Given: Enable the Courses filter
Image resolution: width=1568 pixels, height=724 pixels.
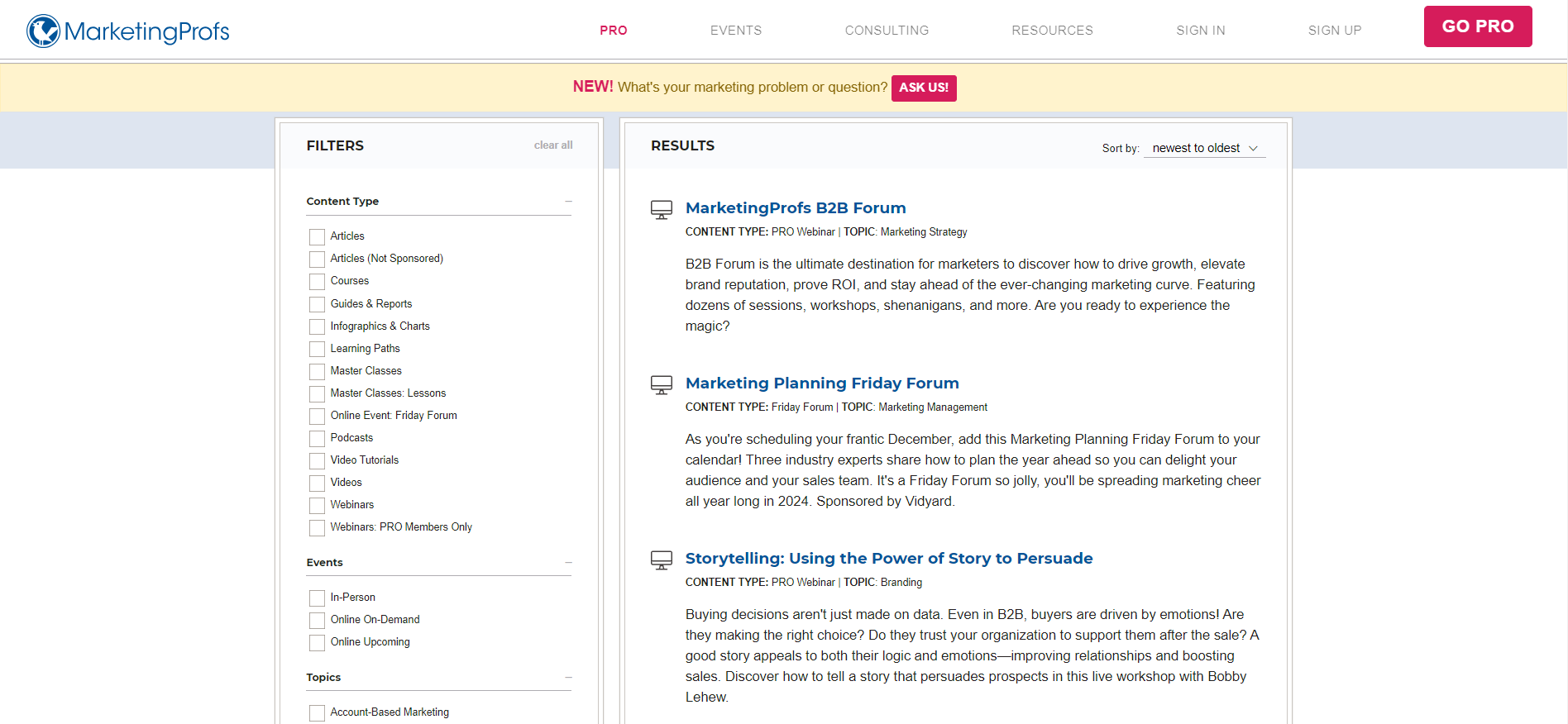Looking at the screenshot, I should tap(317, 282).
